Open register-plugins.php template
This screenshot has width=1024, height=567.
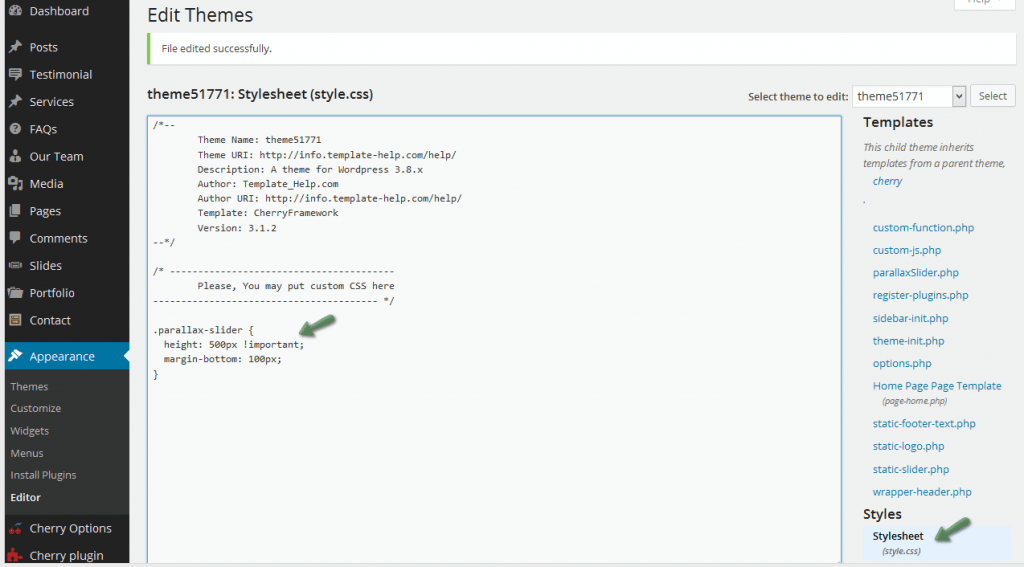coord(920,295)
